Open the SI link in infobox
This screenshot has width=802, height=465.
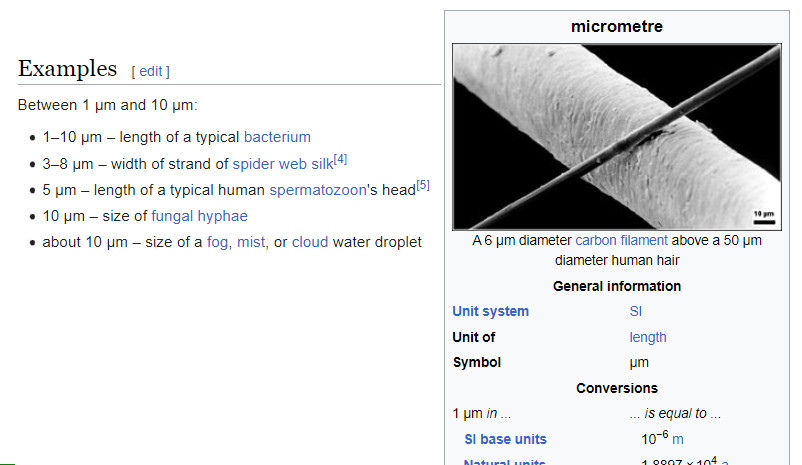tap(635, 311)
